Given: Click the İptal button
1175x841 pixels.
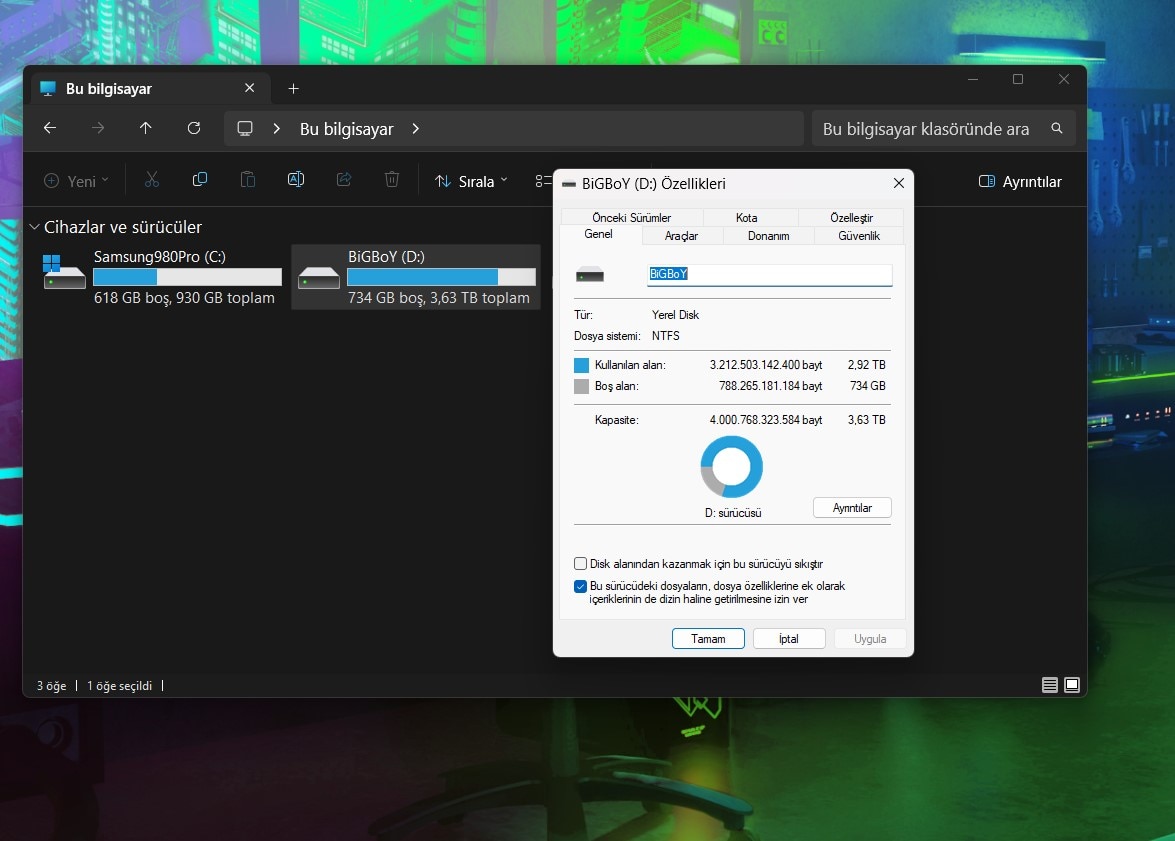Looking at the screenshot, I should tap(788, 639).
